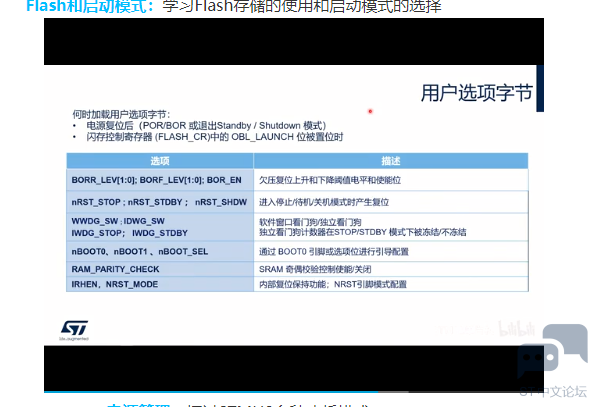Click the bullet about 电源复位后 POR/BOR
Viewport: 596px width, 407px height.
206,126
